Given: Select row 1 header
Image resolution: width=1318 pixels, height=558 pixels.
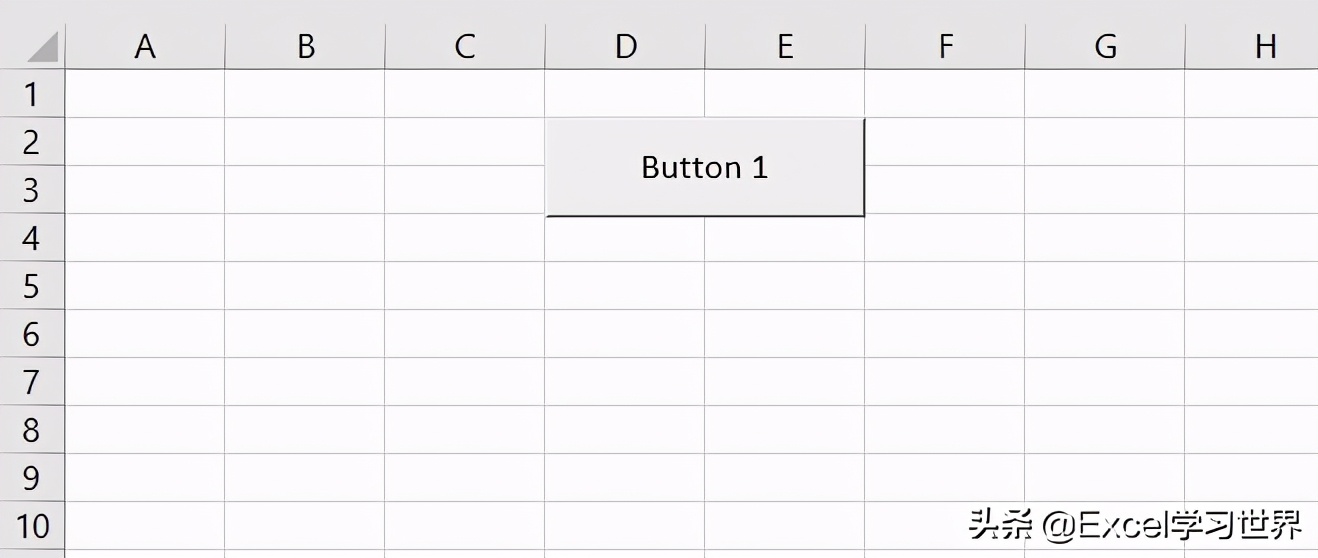Looking at the screenshot, I should pos(32,94).
